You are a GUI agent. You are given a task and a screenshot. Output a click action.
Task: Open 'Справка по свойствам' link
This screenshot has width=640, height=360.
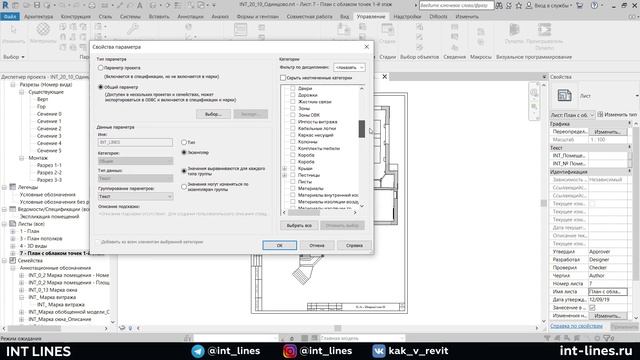coord(576,326)
